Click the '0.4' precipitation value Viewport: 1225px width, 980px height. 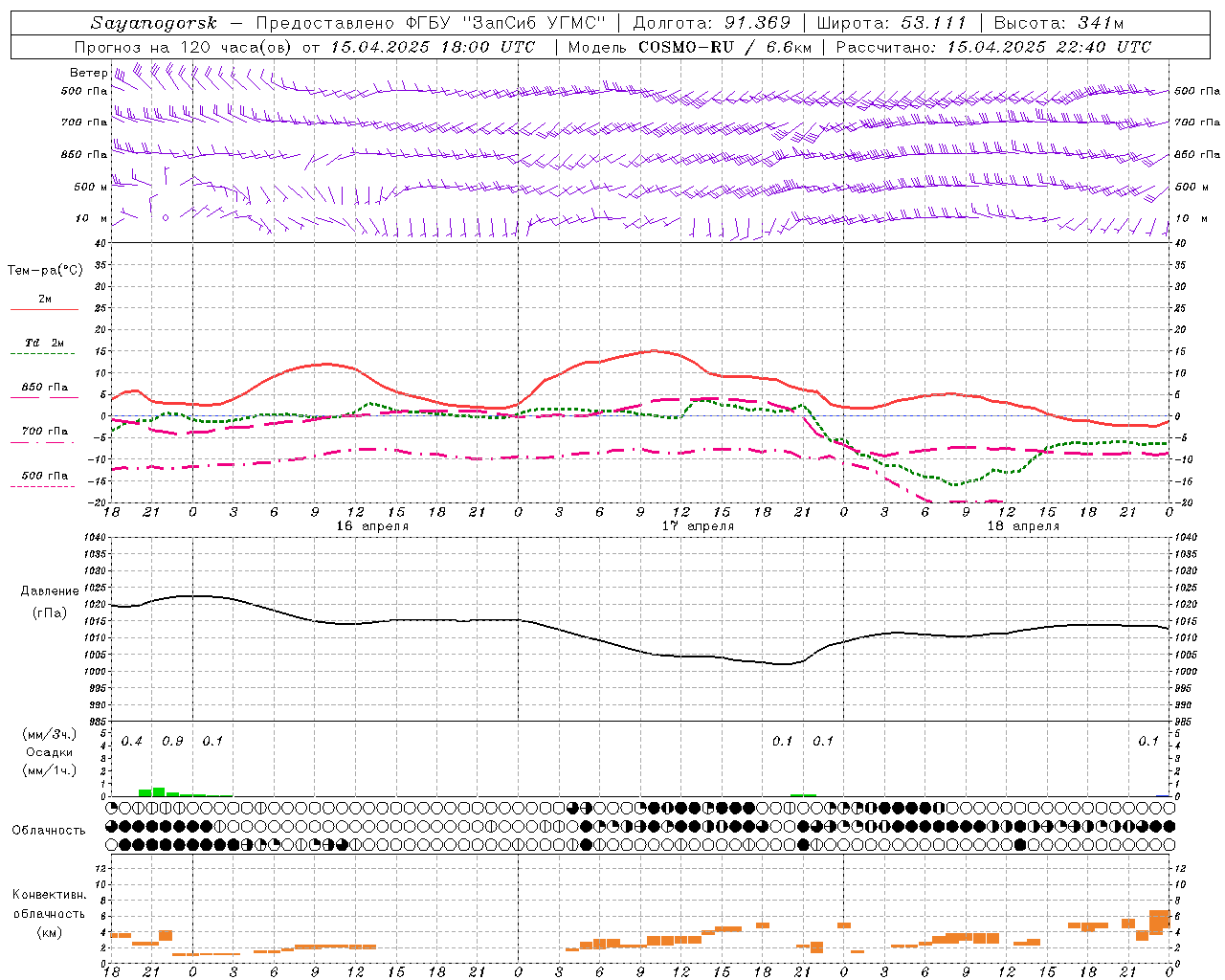[x=131, y=742]
